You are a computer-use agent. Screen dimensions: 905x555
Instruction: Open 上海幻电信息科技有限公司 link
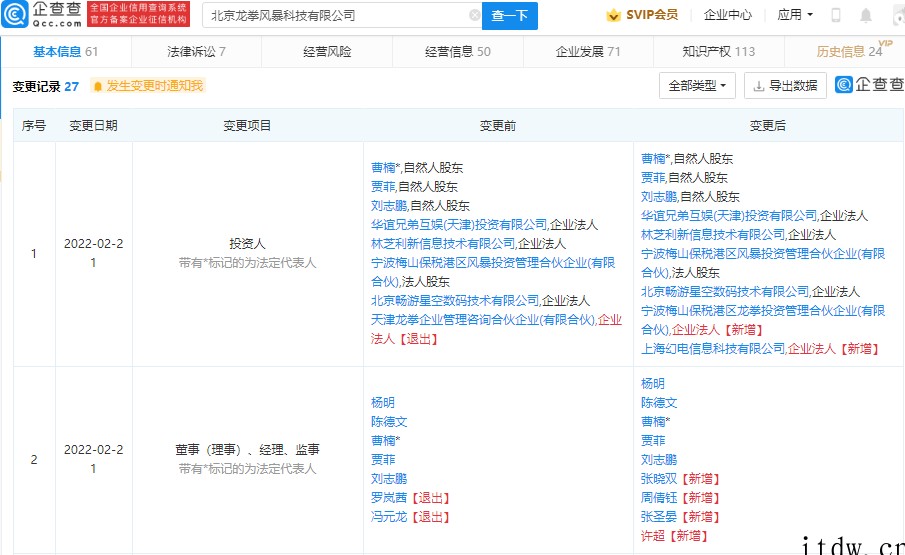(713, 349)
